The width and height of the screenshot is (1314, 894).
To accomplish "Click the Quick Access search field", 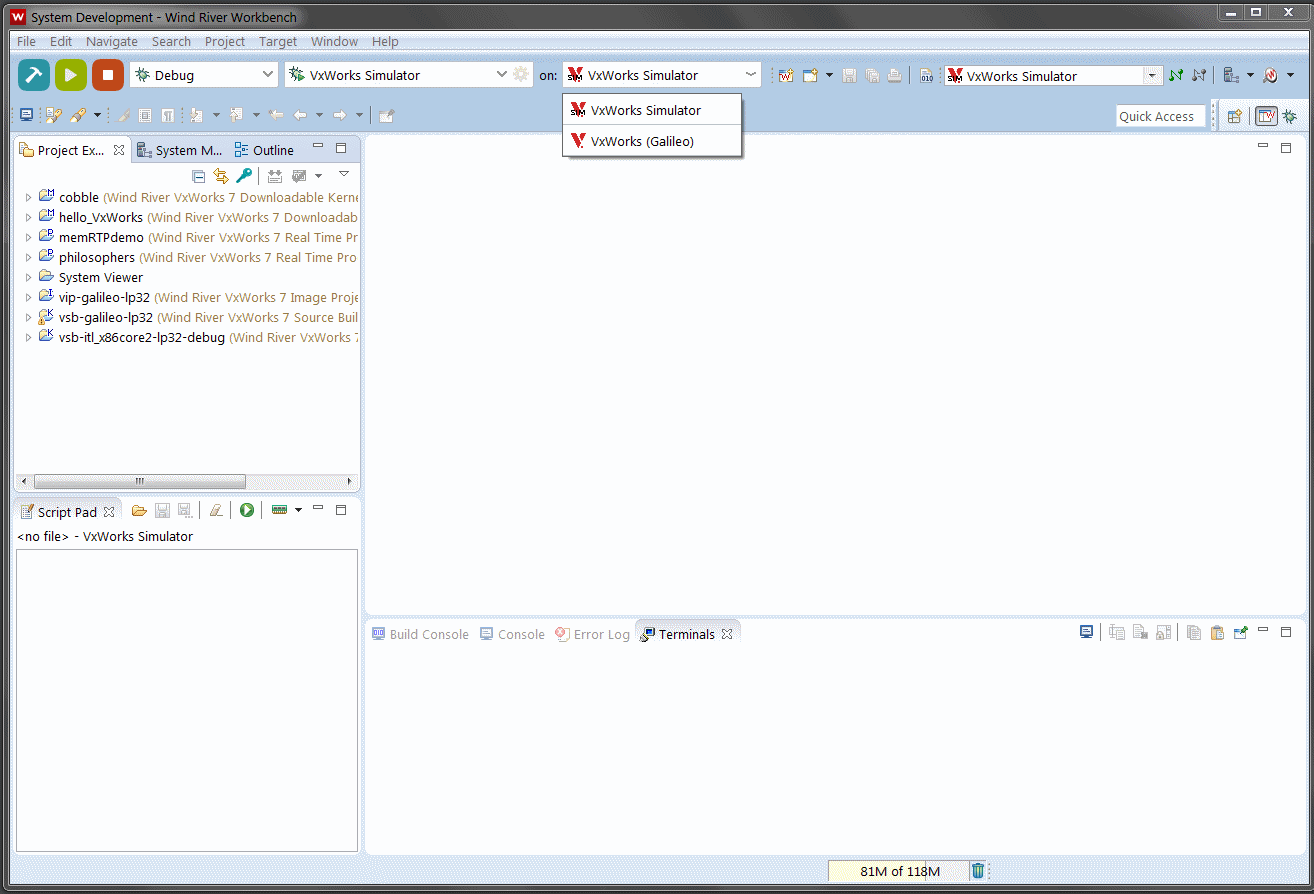I will (x=1160, y=116).
